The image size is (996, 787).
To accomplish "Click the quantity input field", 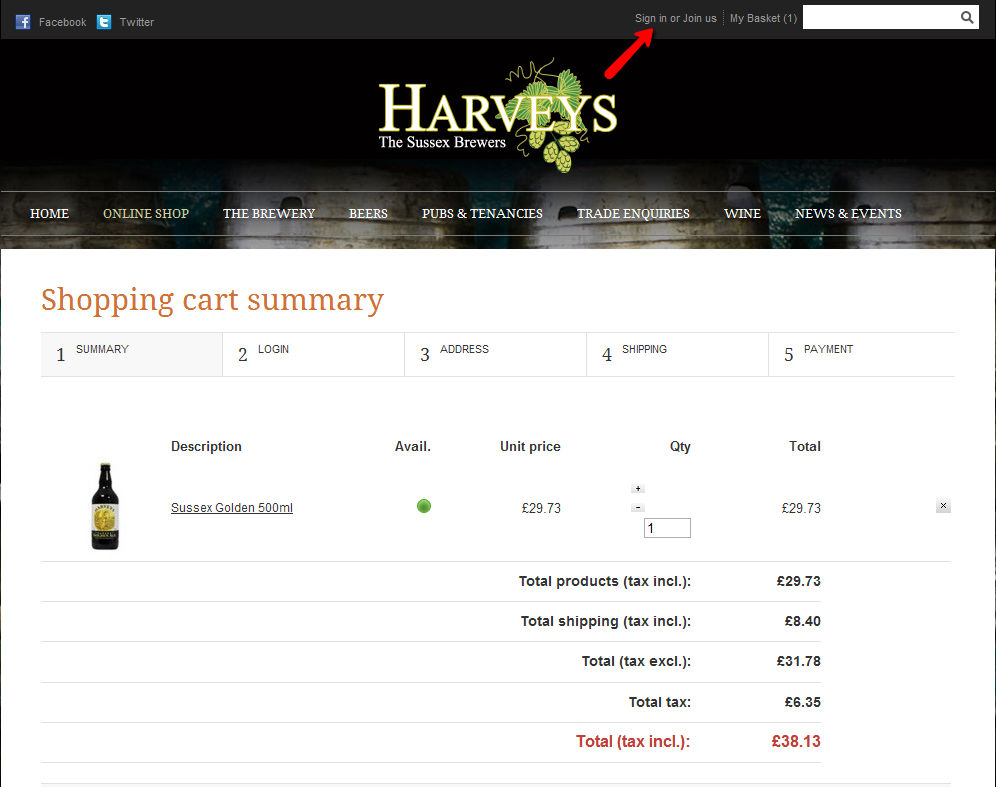I will click(x=667, y=528).
